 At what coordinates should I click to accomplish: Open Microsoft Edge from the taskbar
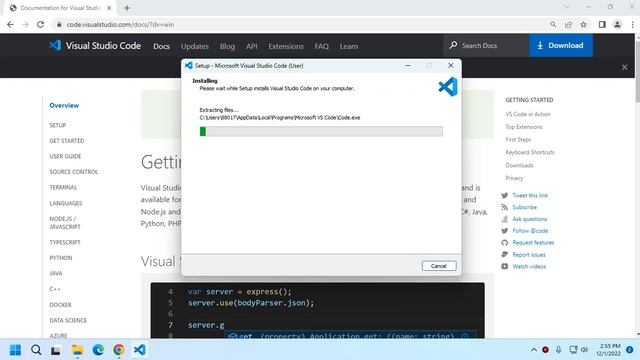pyautogui.click(x=98, y=350)
